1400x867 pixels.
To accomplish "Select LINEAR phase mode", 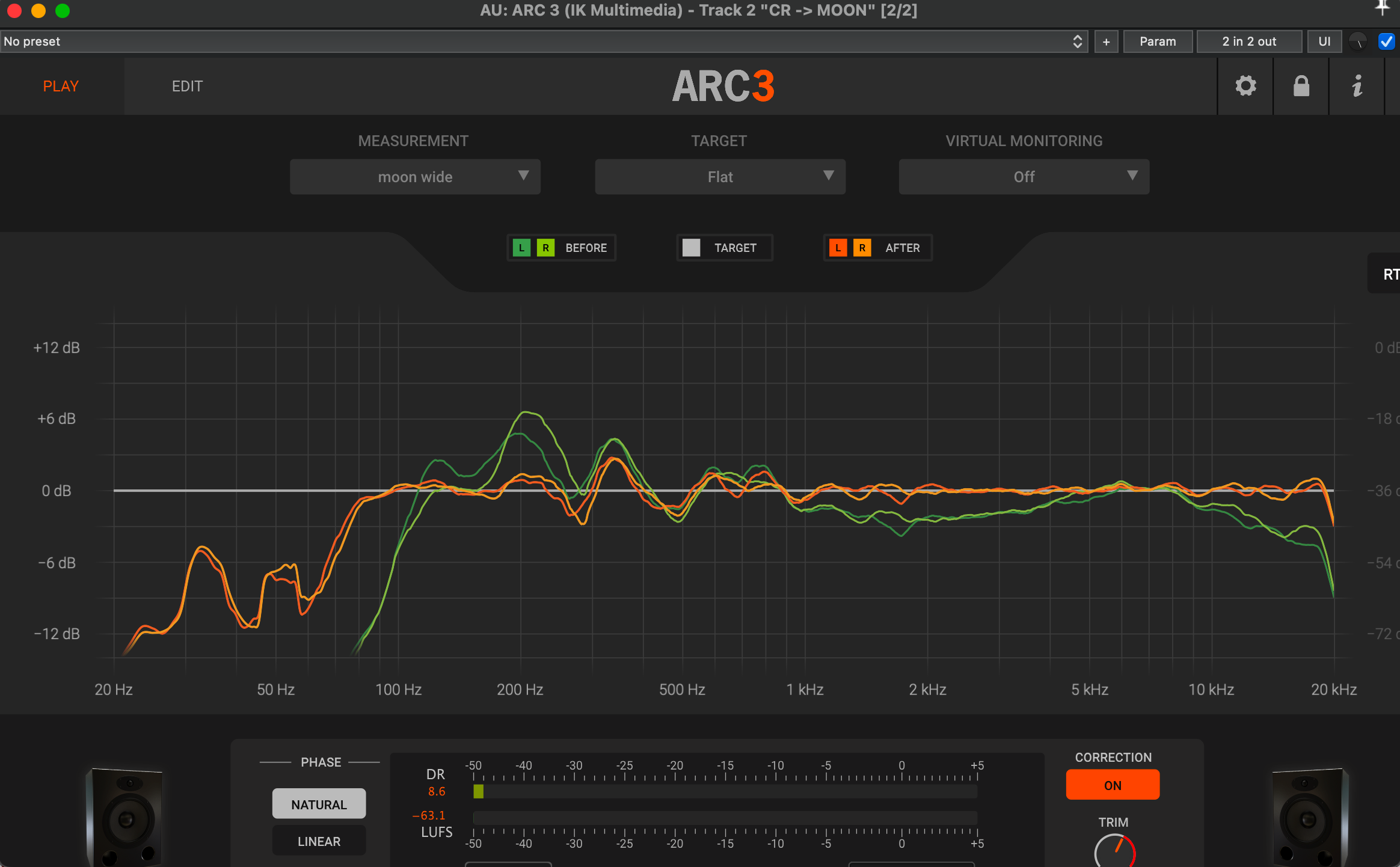I will 319,841.
